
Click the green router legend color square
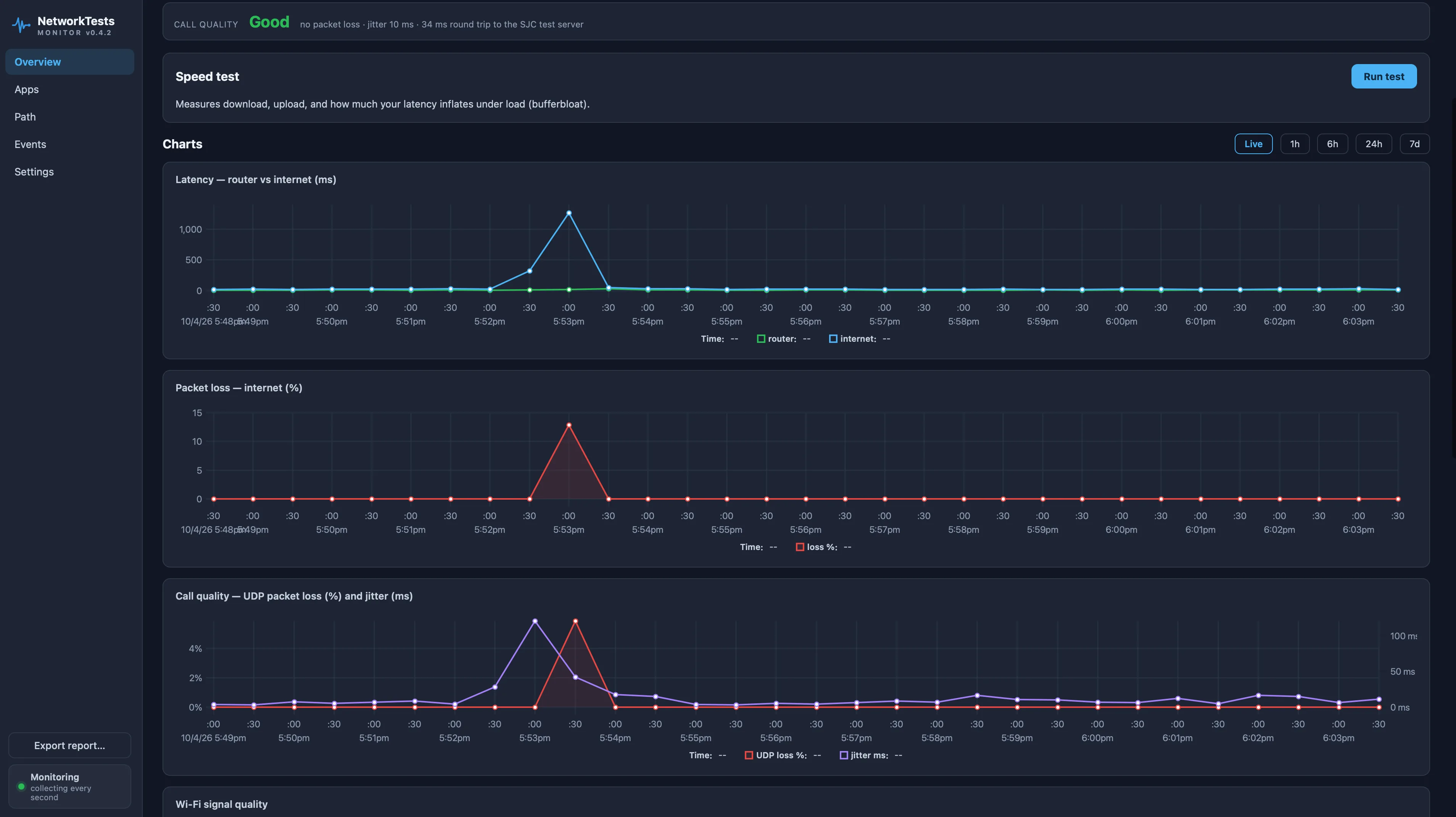[x=761, y=339]
